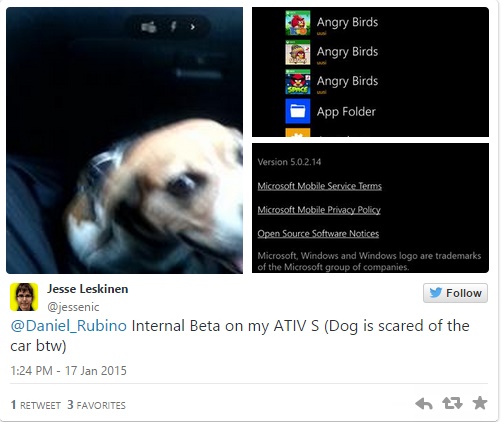Open the @Daniel_Rubino mention link
The image size is (501, 422).
pos(69,326)
